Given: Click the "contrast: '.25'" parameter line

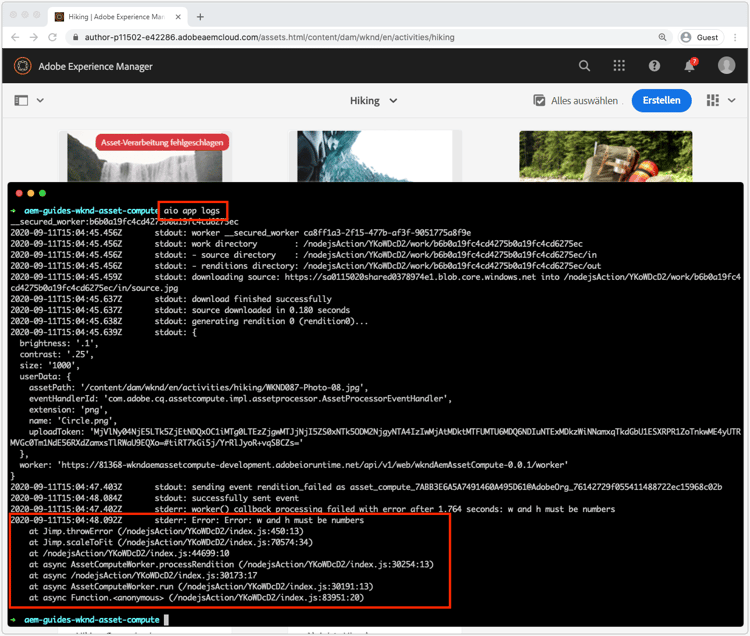Looking at the screenshot, I should click(x=56, y=354).
